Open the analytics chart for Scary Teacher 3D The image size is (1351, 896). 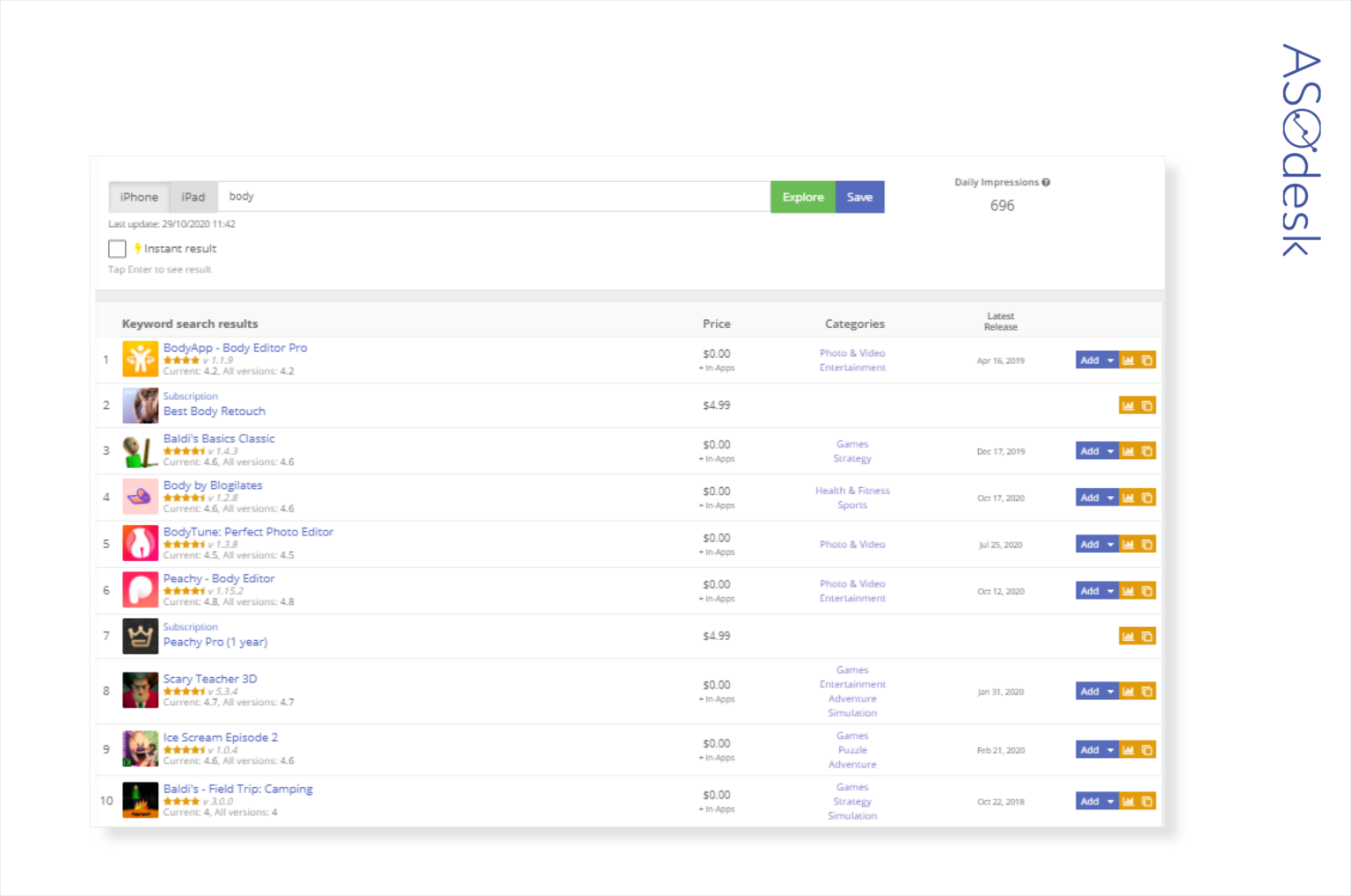click(x=1128, y=691)
